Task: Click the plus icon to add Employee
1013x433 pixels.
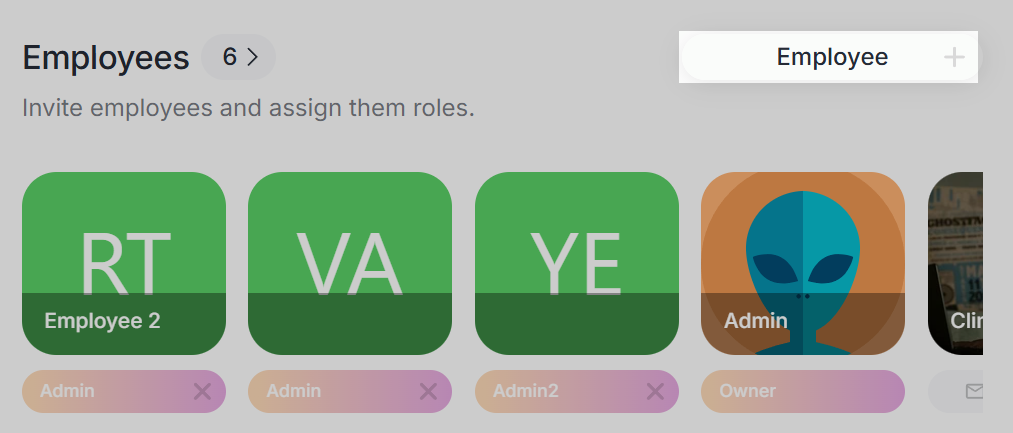Action: tap(954, 58)
